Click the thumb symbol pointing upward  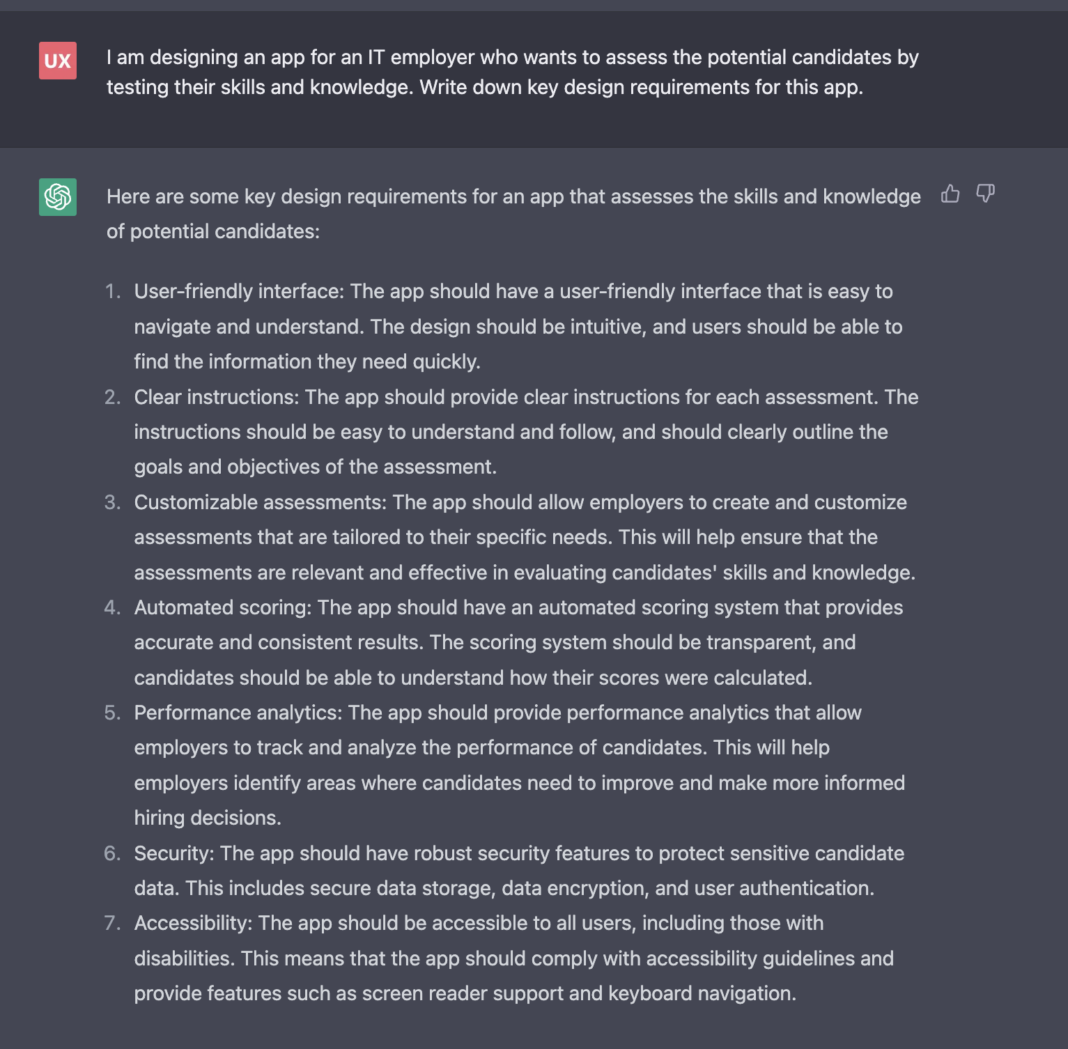[949, 194]
